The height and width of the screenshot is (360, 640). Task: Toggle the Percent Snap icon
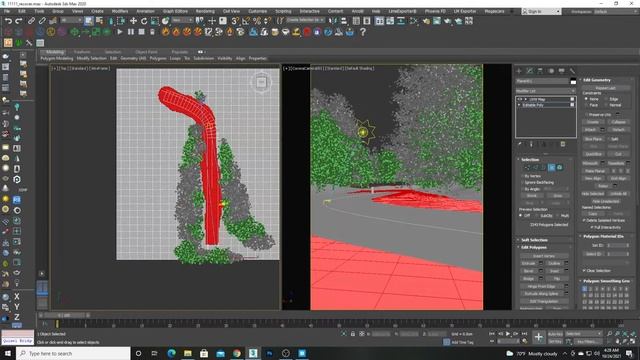(257, 21)
